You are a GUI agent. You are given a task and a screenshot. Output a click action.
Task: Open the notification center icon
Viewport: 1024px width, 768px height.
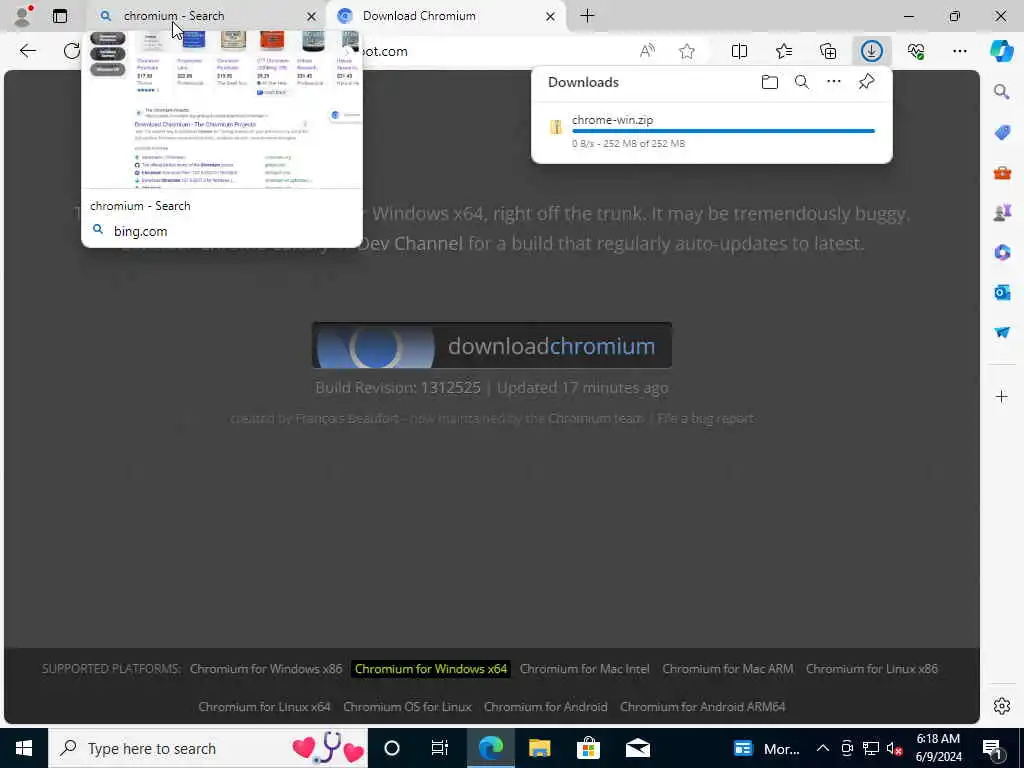pyautogui.click(x=992, y=749)
